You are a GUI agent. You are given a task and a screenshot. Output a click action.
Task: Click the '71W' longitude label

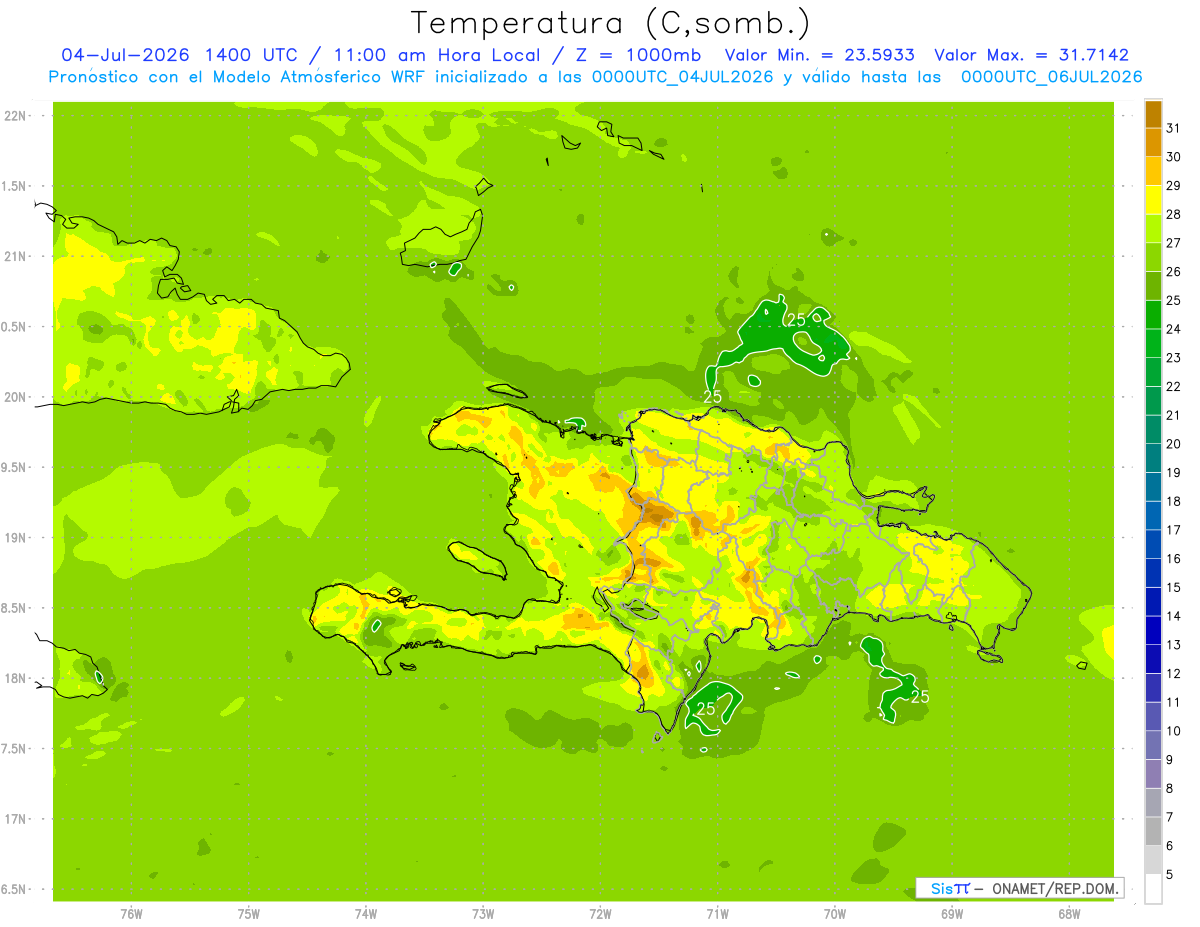pos(717,914)
